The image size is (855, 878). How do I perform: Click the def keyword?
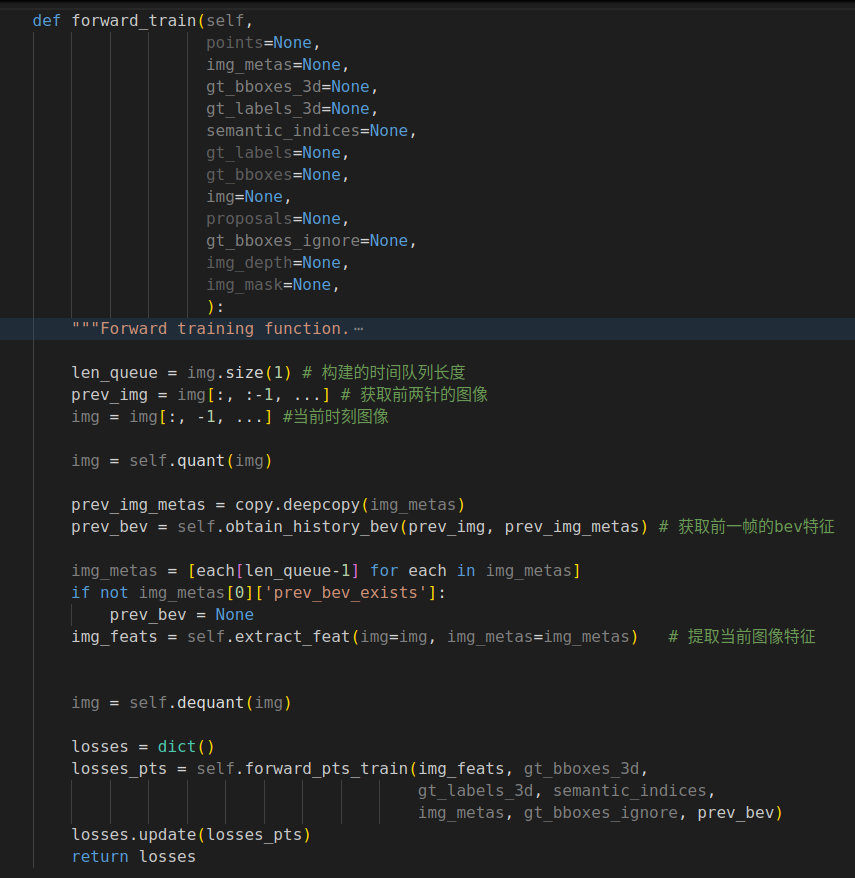coord(46,21)
